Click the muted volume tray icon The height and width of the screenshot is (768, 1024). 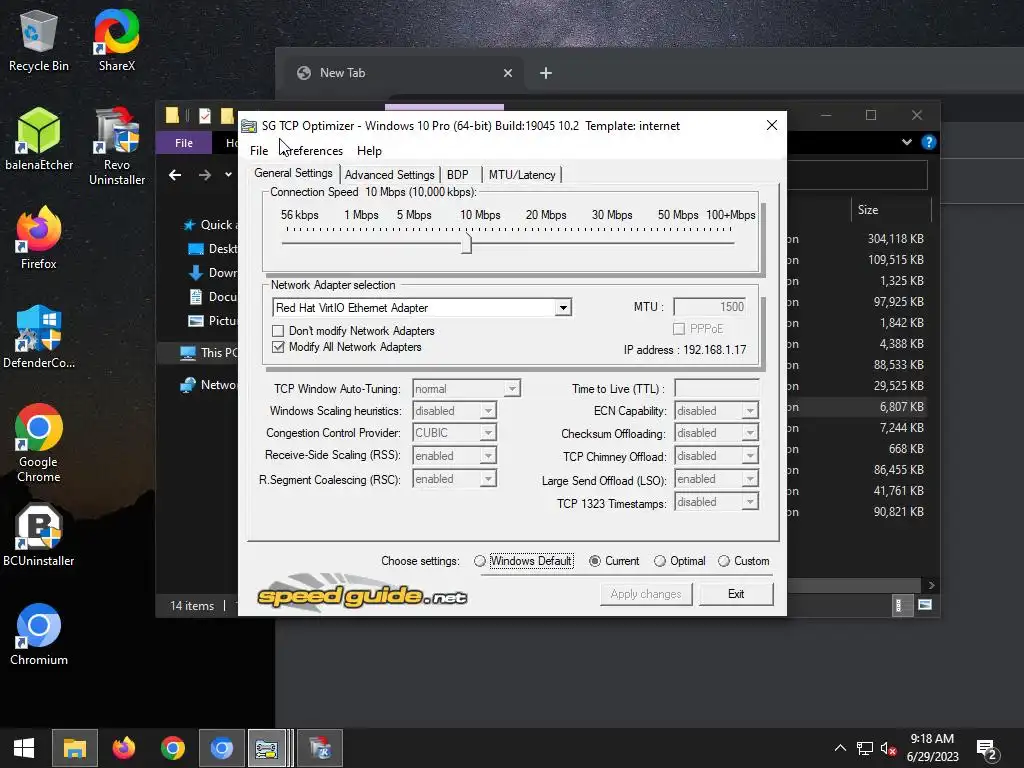click(x=888, y=748)
